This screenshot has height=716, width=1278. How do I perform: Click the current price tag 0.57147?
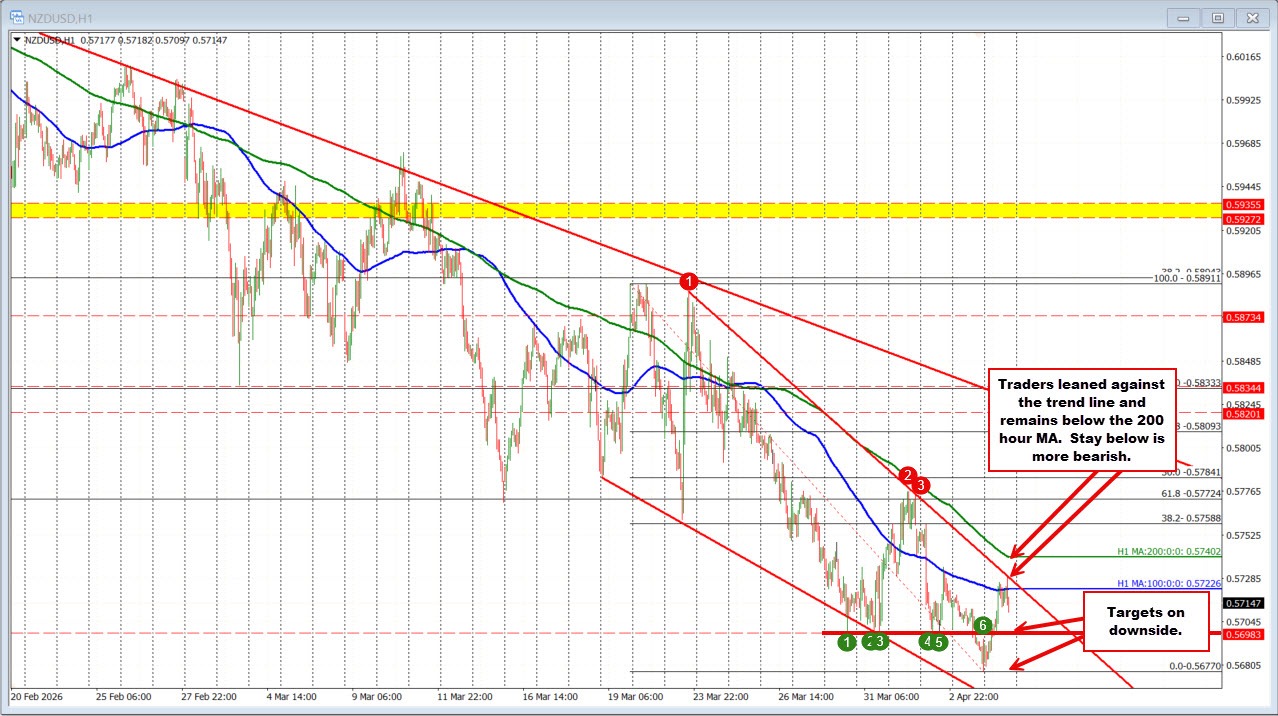pyautogui.click(x=1243, y=602)
